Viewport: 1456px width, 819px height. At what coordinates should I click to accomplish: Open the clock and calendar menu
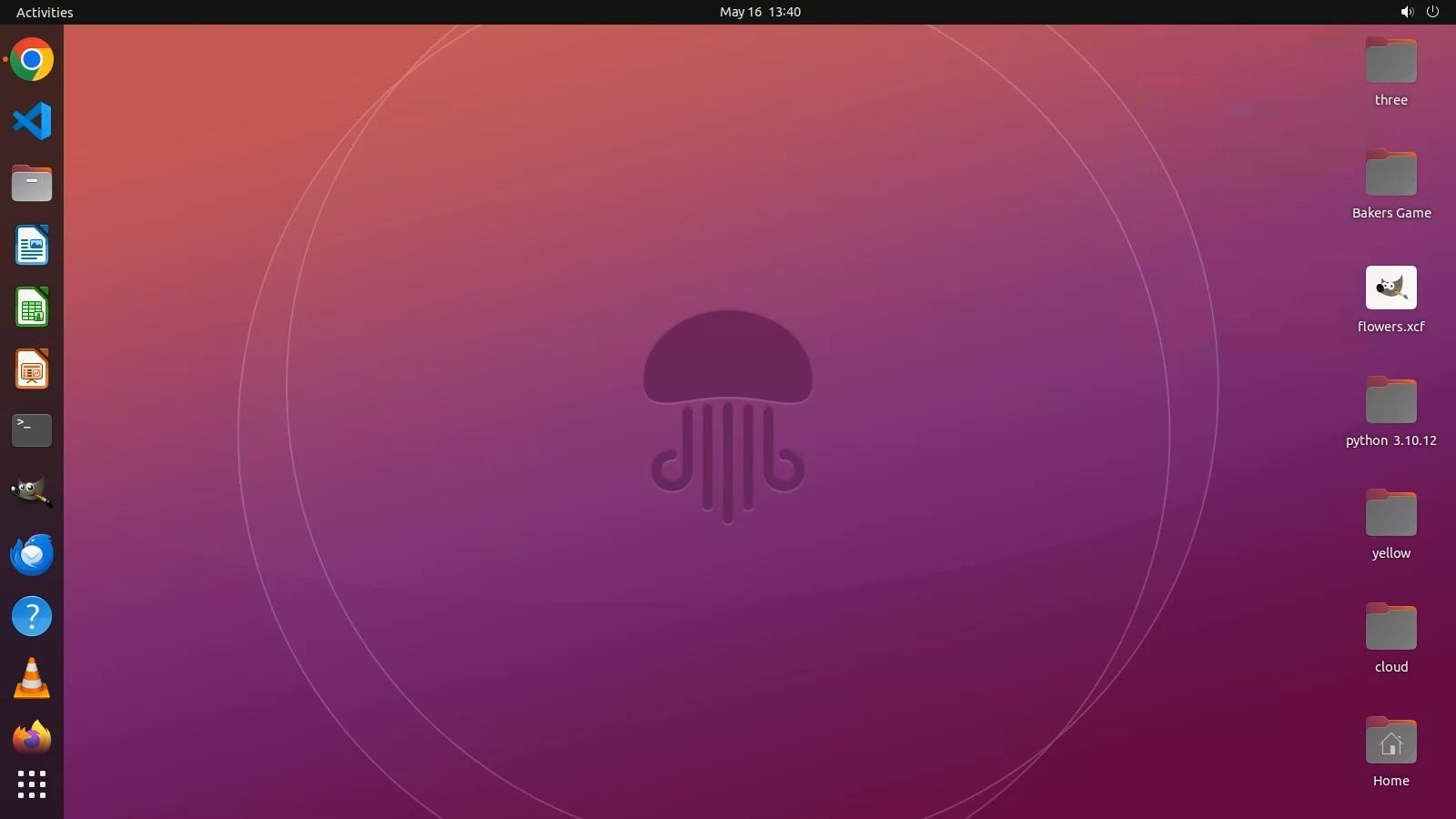click(760, 12)
